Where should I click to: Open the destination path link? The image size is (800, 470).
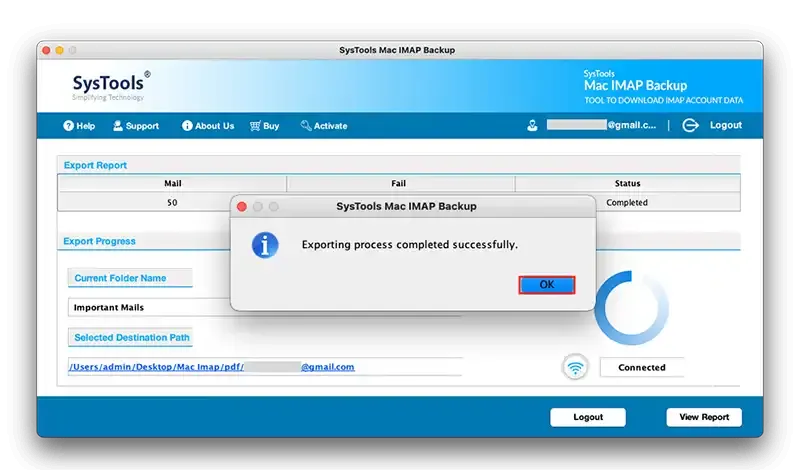tap(212, 367)
